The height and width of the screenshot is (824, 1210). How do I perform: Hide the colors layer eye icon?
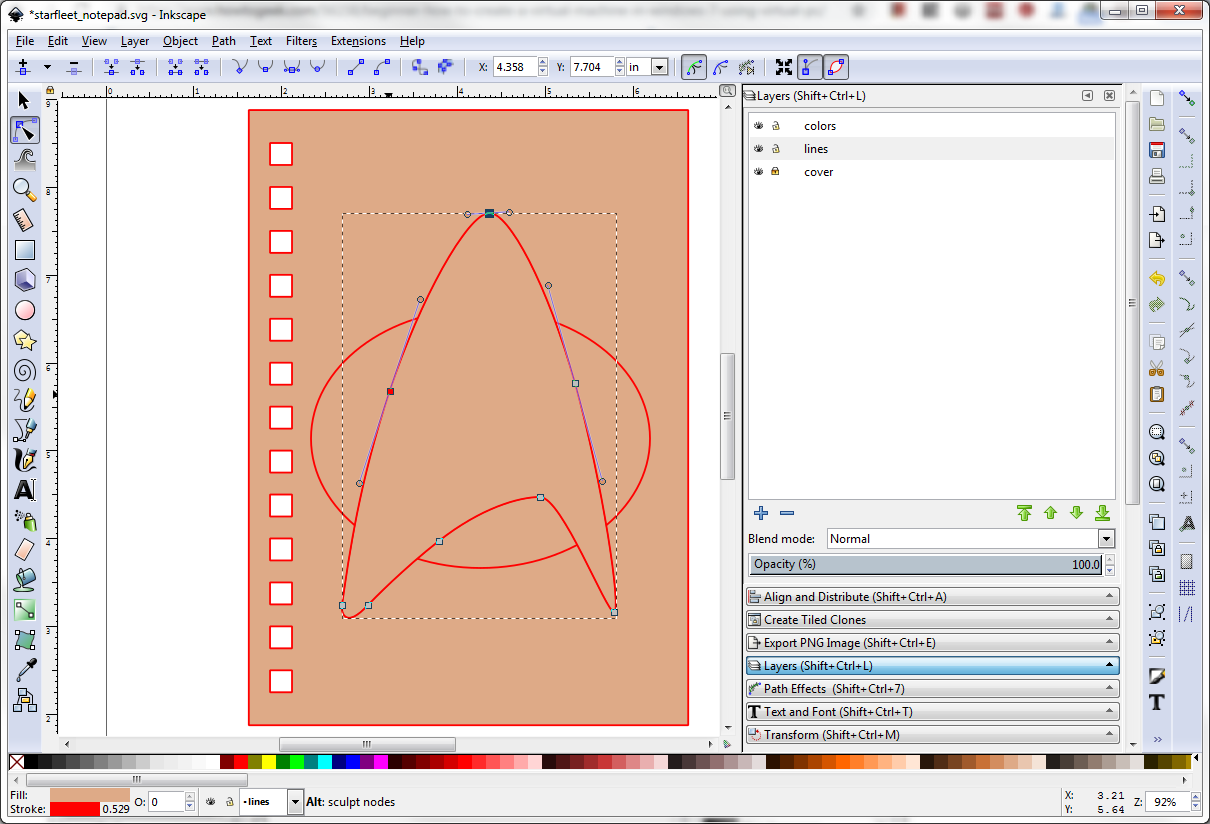tap(759, 126)
